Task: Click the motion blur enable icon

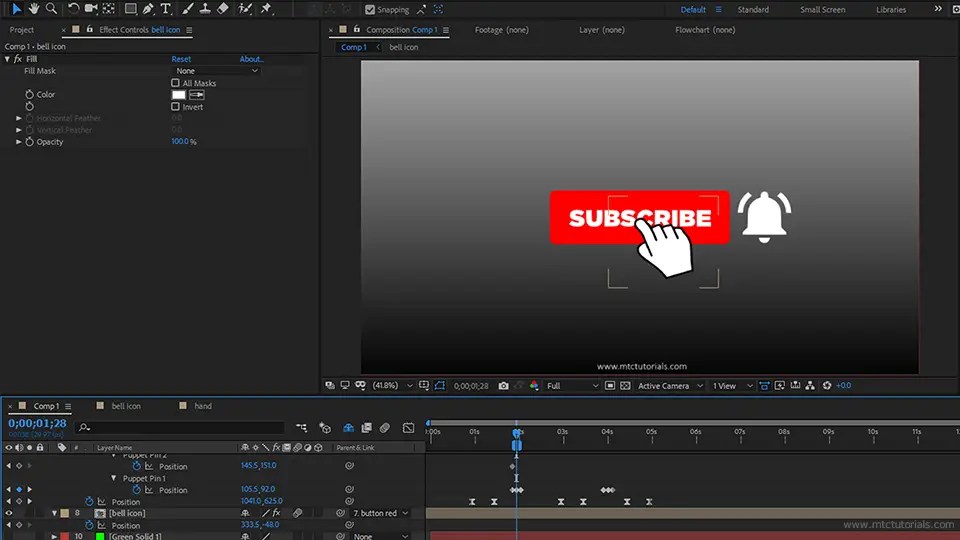Action: pyautogui.click(x=384, y=428)
